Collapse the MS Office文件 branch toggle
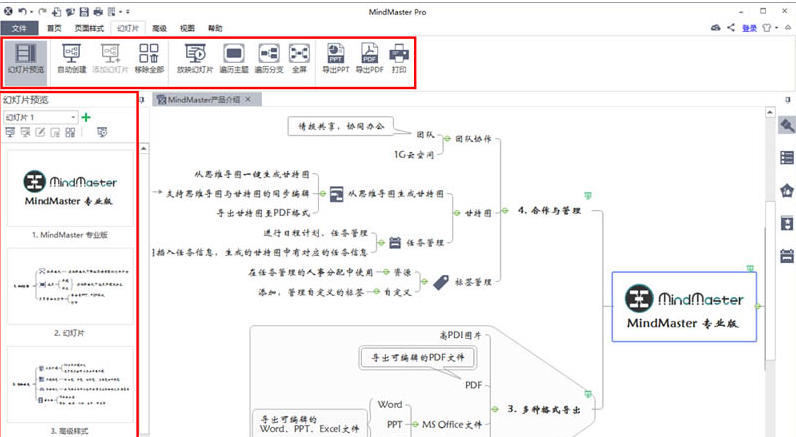Viewport: 796px width, 437px height. (415, 424)
